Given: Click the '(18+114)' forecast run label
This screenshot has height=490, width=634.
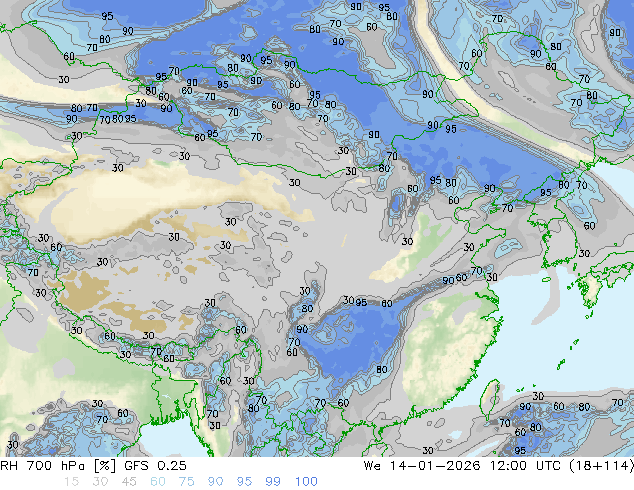Looking at the screenshot, I should tap(601, 466).
